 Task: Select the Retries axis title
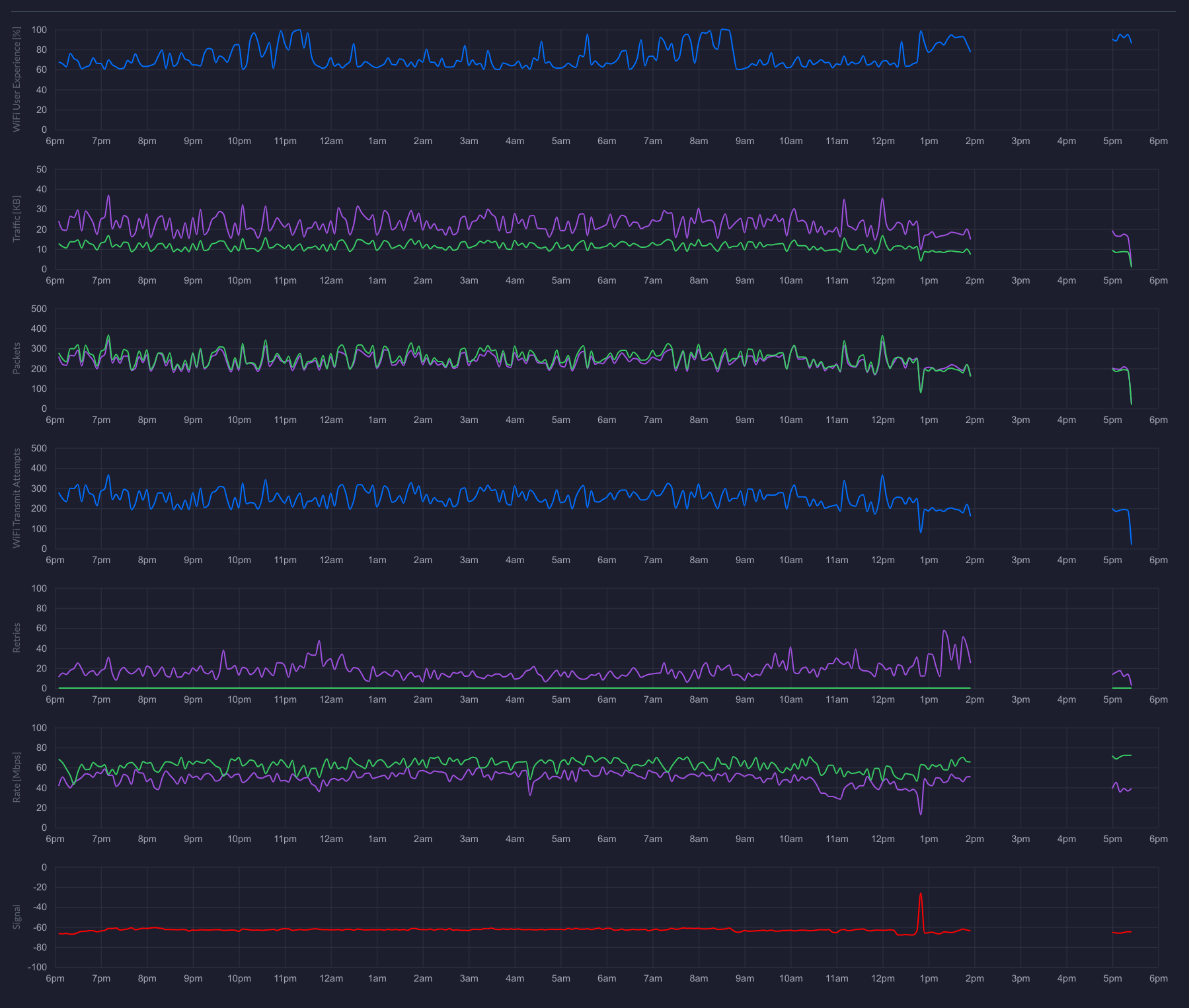coord(17,638)
